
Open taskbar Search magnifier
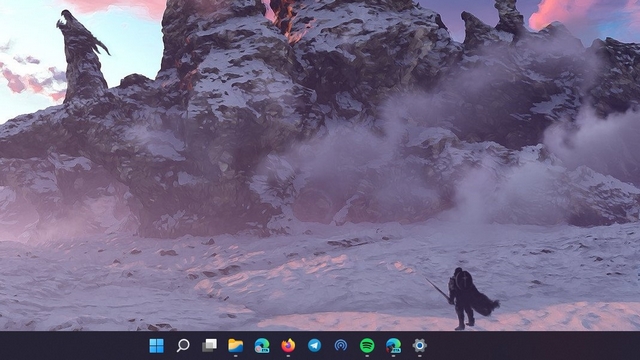click(x=183, y=346)
